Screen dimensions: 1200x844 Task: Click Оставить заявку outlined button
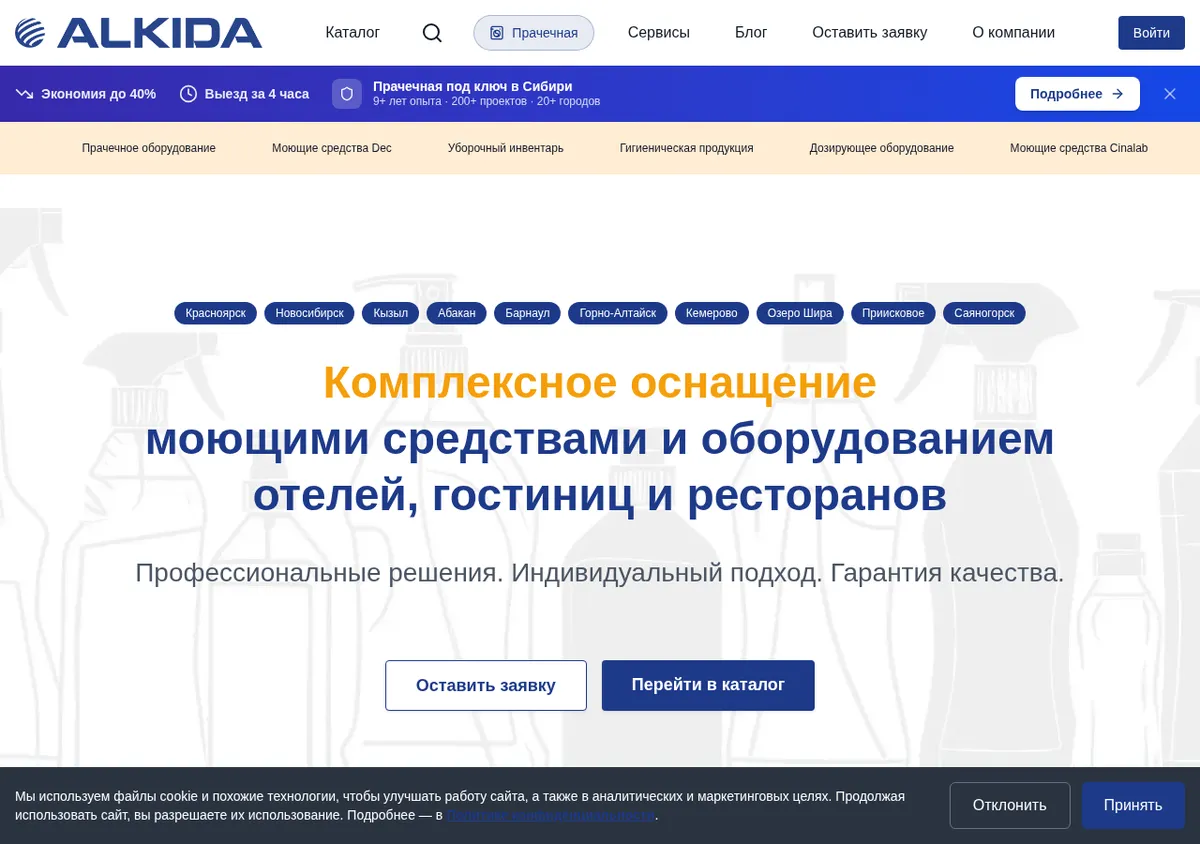[486, 685]
